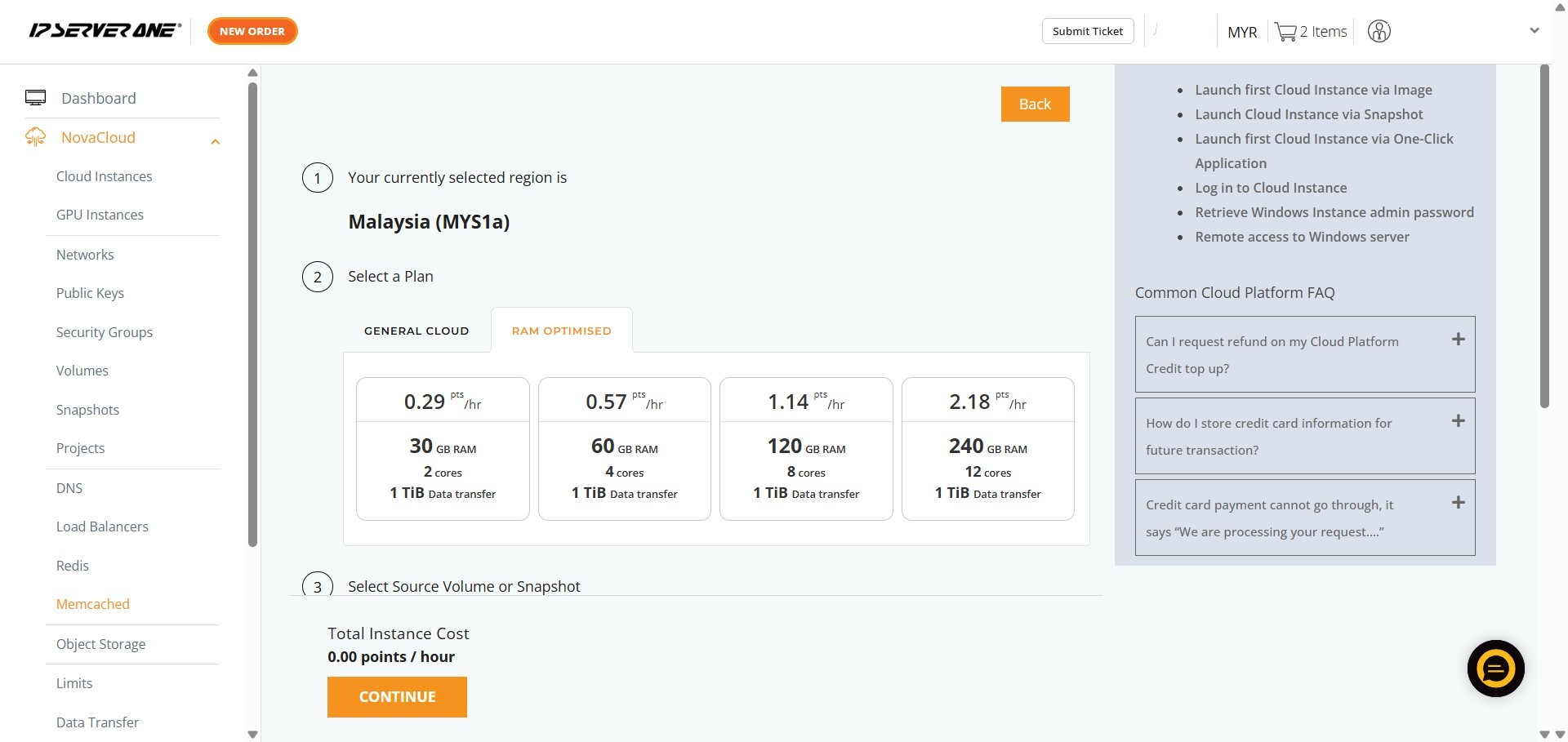Expand the refund FAQ plus icon
Screen dimensions: 1568x742
[1458, 340]
